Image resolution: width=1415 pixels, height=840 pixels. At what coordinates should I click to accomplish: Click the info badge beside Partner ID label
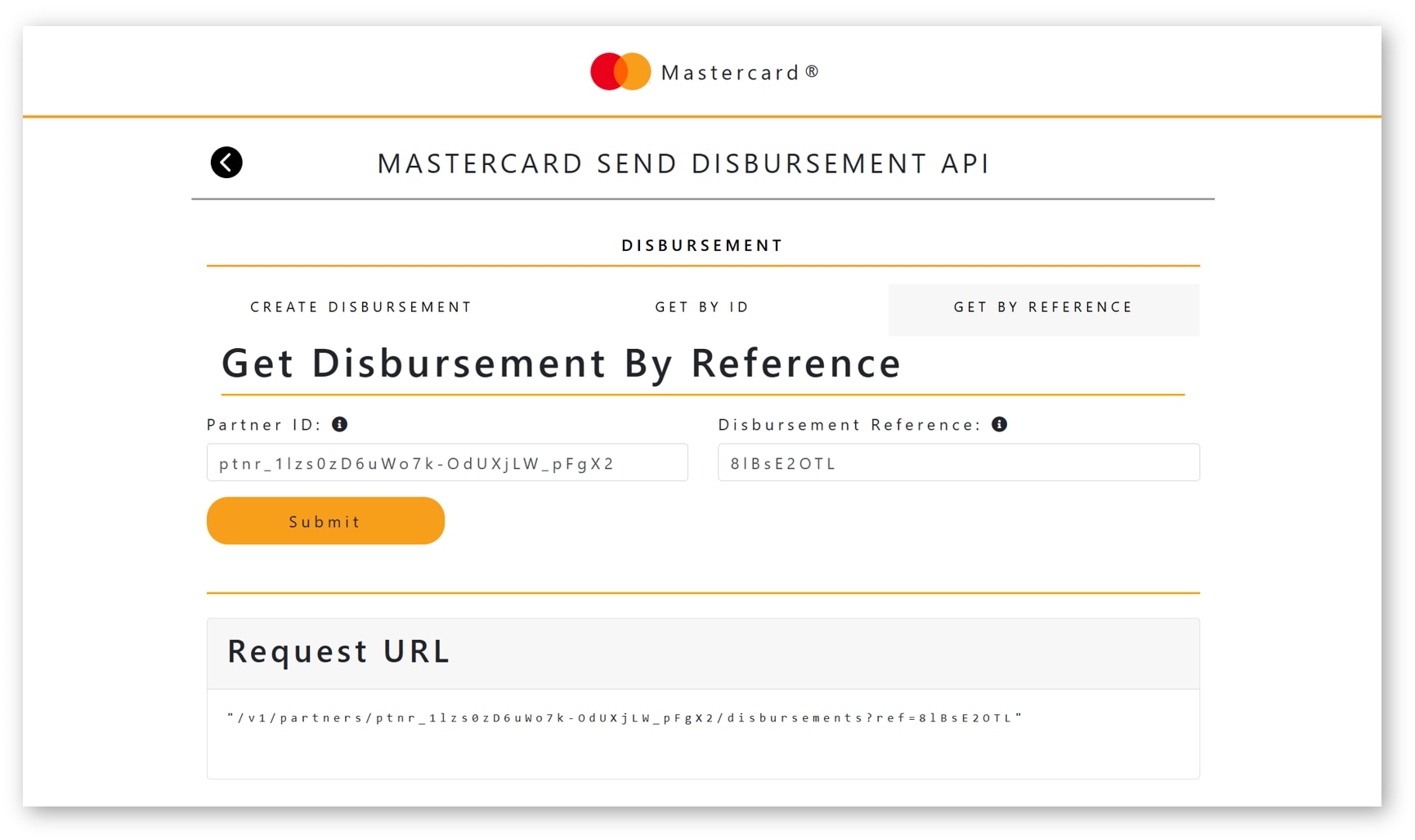tap(341, 424)
